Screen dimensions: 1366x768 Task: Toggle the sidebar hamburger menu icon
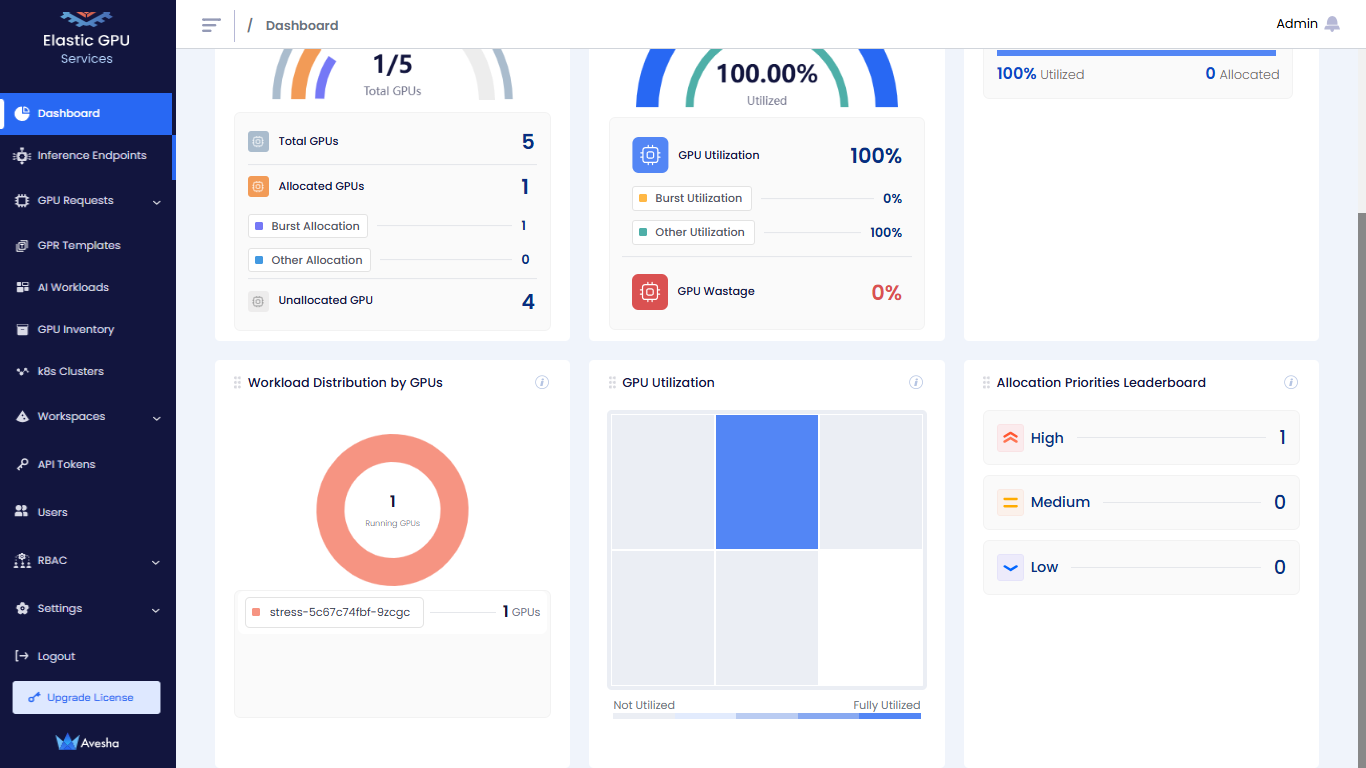211,25
